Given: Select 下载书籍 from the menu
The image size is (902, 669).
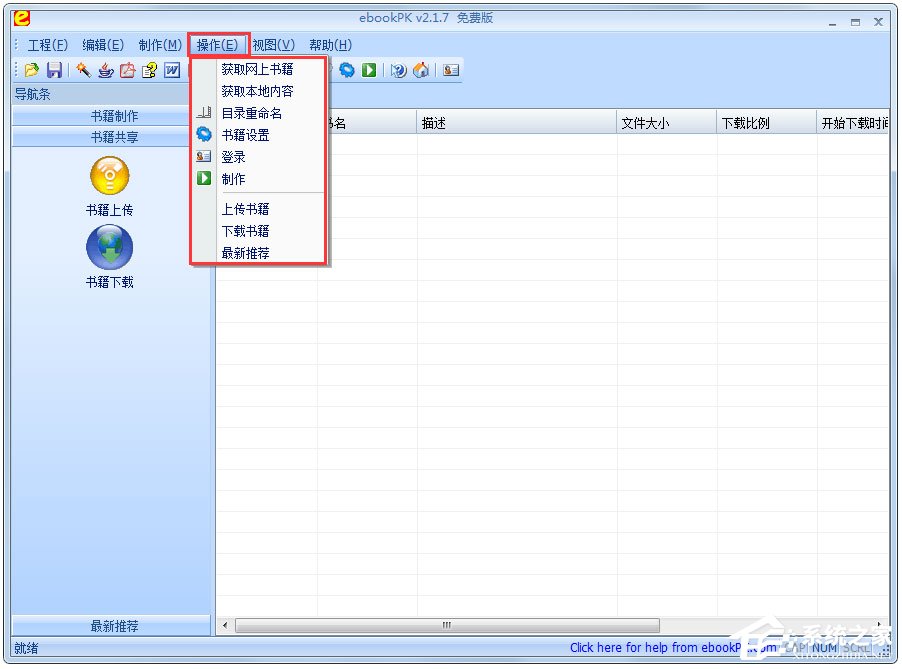Looking at the screenshot, I should click(x=258, y=231).
